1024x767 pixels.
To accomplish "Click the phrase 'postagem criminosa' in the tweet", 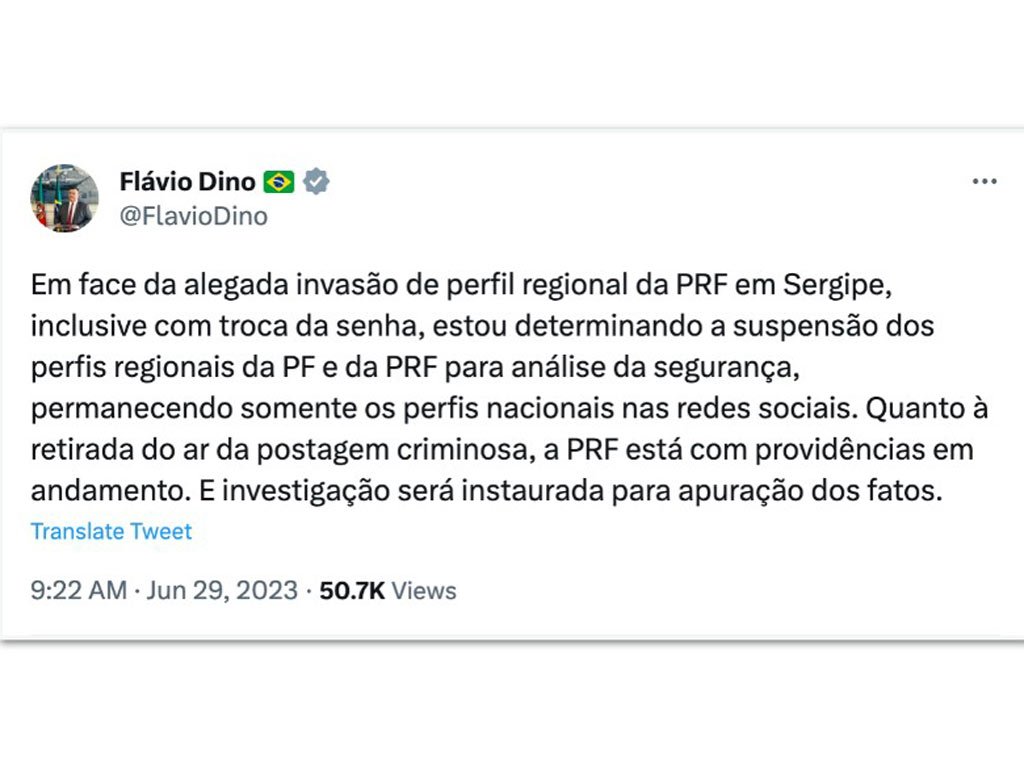I will 391,451.
